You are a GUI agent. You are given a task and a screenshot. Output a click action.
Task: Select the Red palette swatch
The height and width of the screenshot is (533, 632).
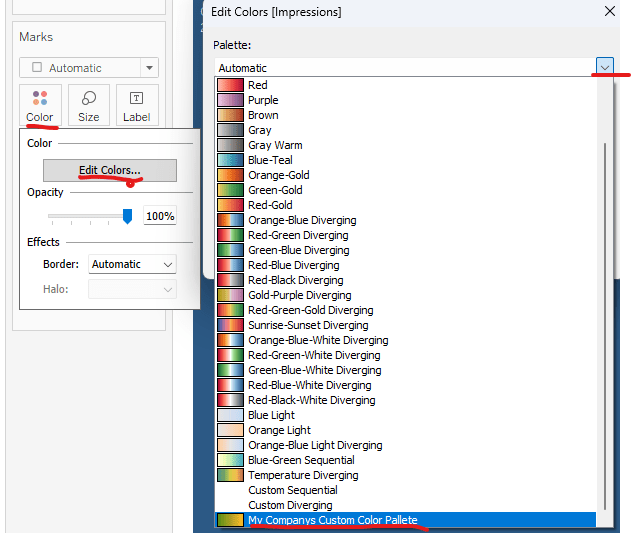231,85
